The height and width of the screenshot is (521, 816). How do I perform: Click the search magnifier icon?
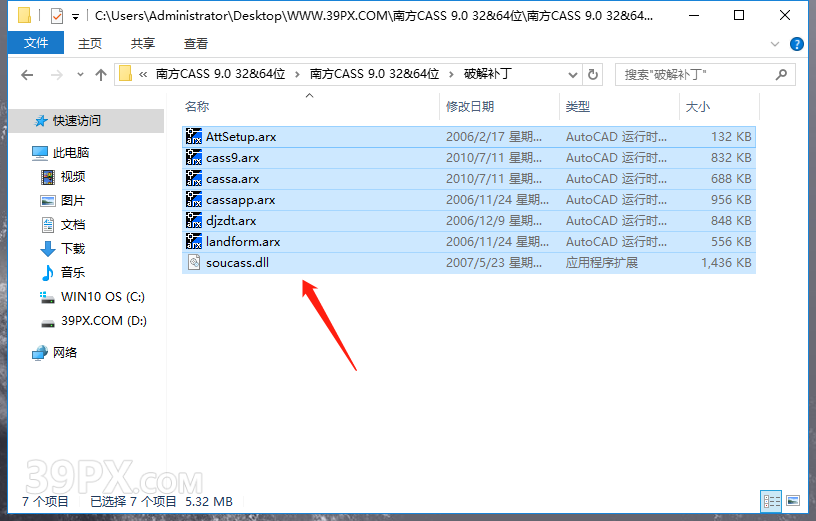pos(781,74)
